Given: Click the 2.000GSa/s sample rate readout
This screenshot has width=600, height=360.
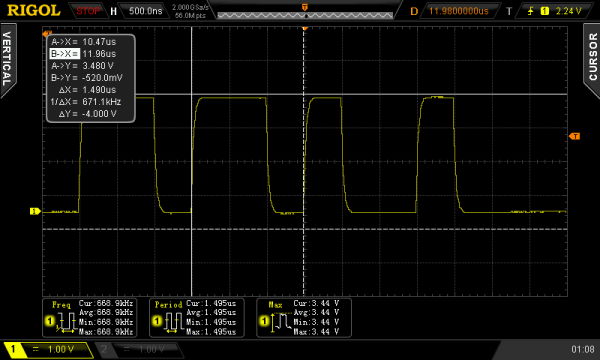Looking at the screenshot, I should pos(190,7).
